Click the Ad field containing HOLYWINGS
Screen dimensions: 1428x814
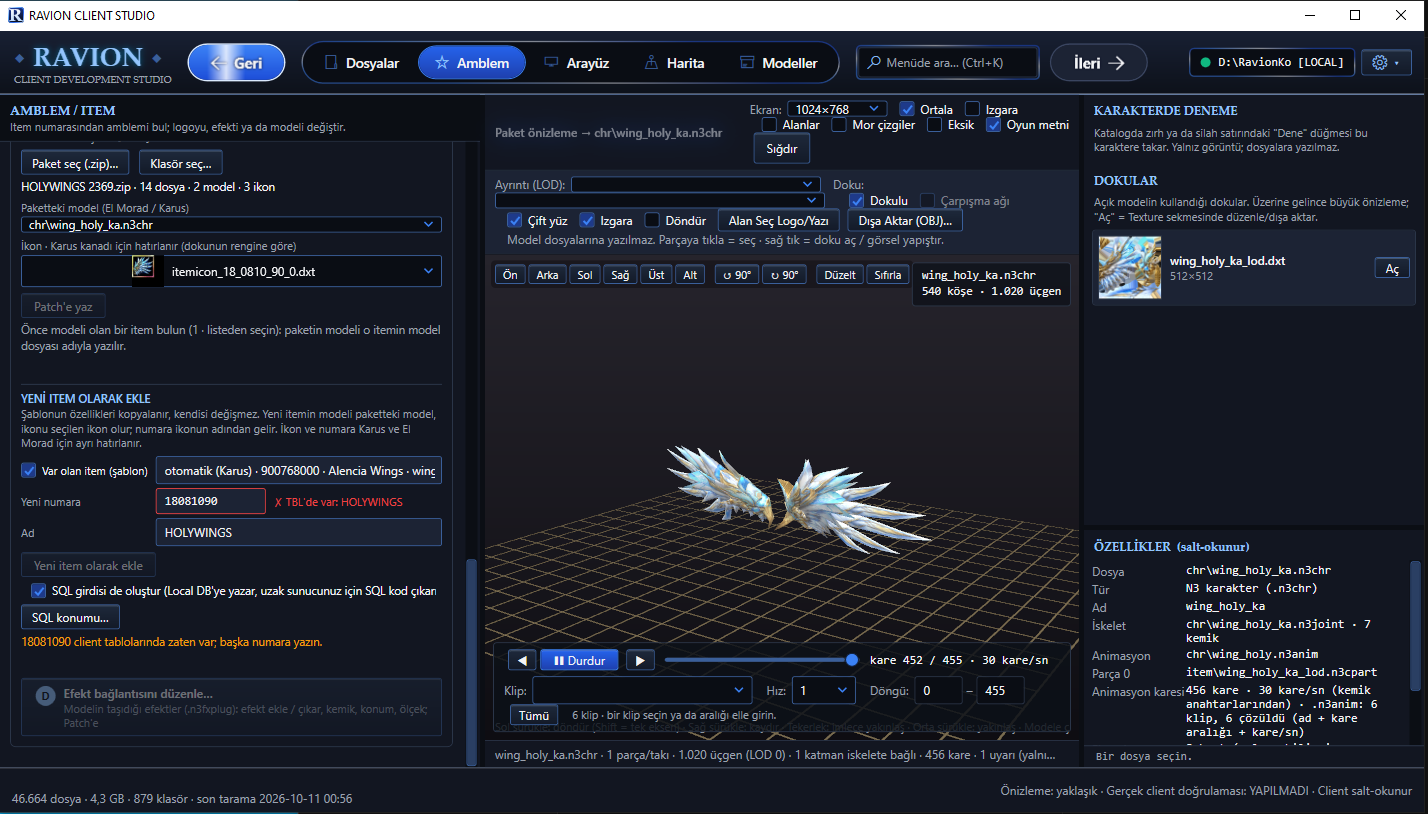(x=298, y=532)
